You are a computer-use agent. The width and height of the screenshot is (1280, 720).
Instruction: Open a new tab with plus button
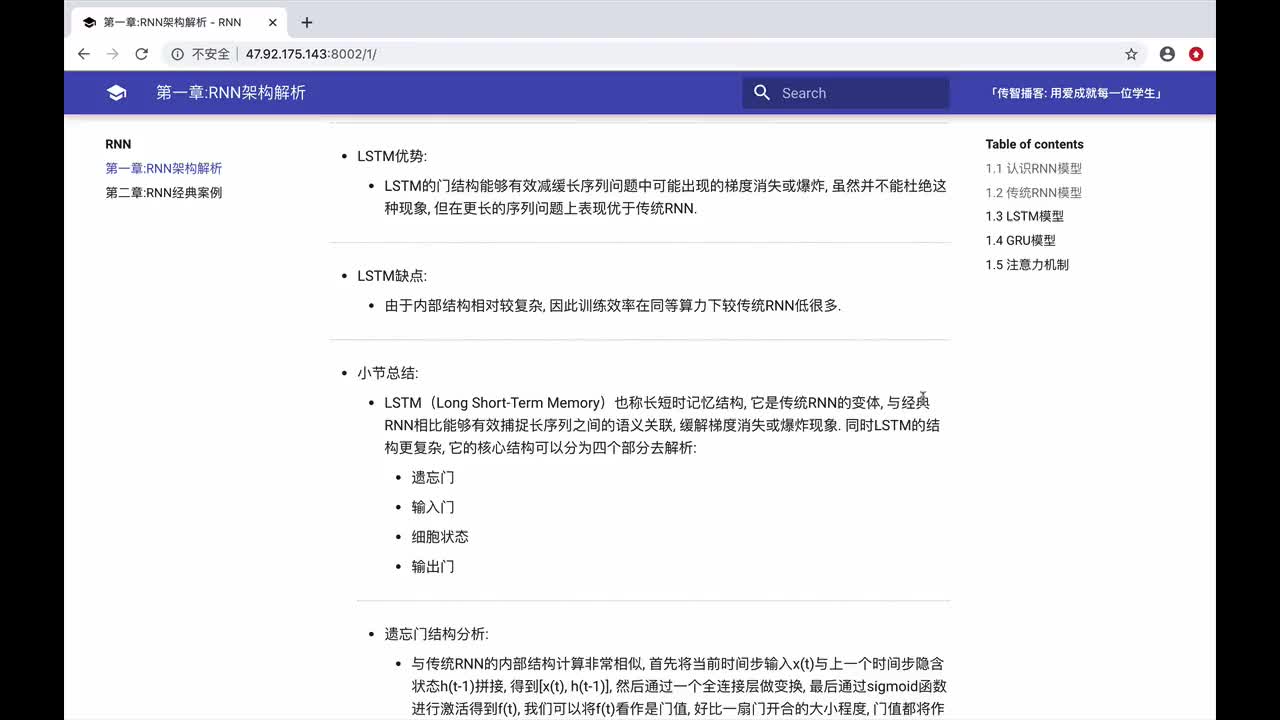point(307,22)
